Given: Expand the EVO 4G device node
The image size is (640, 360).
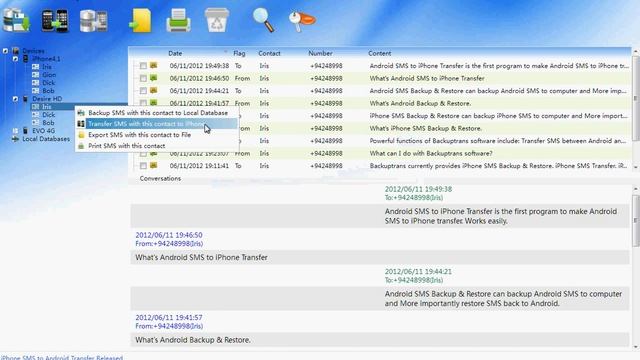Looking at the screenshot, I should coord(15,131).
